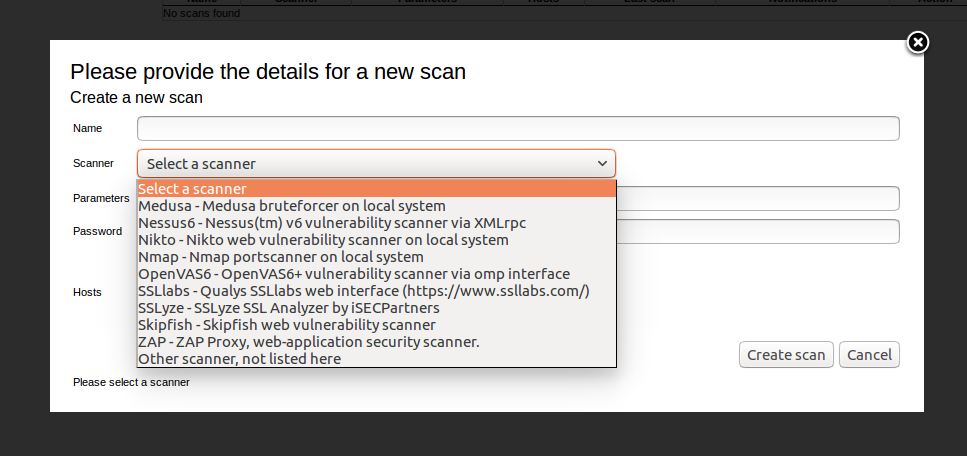Click the Create scan button
The width and height of the screenshot is (967, 456).
tap(786, 355)
